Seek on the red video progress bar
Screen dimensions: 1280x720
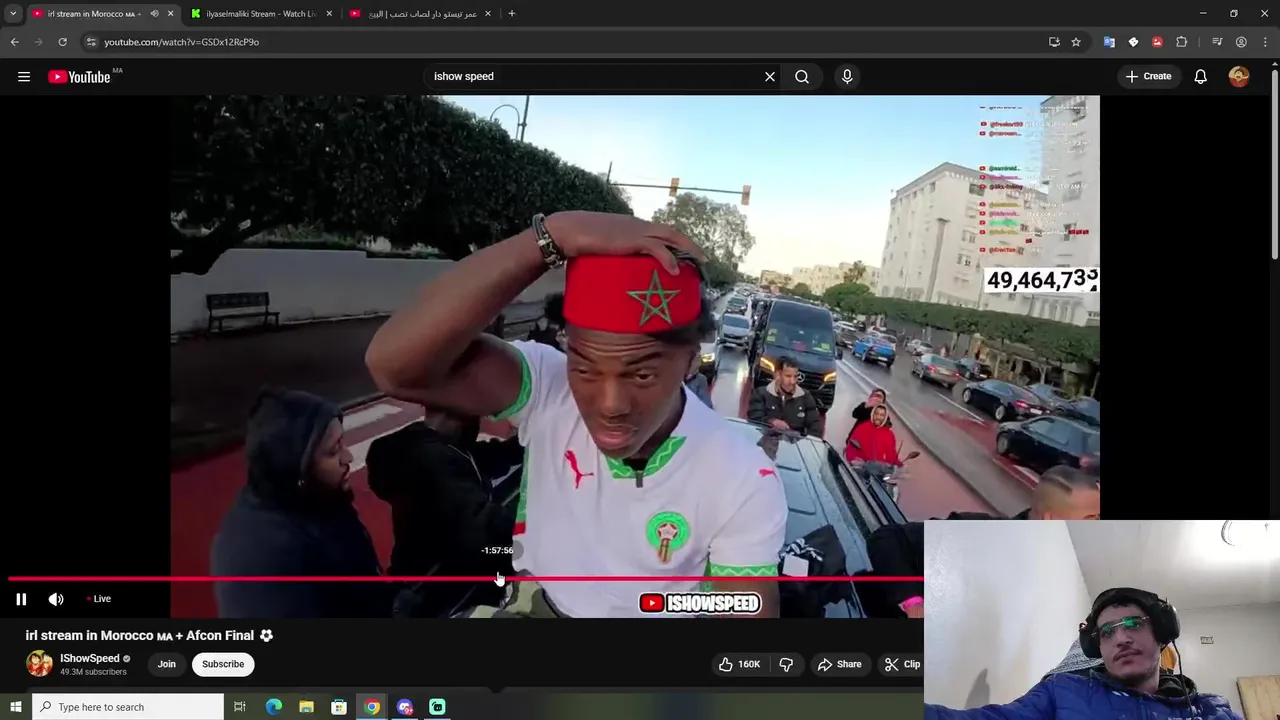pyautogui.click(x=465, y=578)
